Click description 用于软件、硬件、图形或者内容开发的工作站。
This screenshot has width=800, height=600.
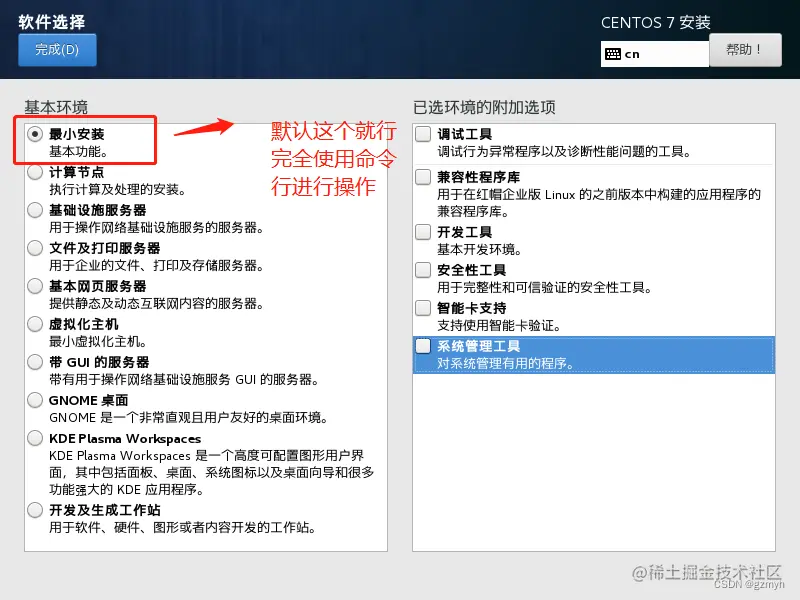tap(182, 528)
